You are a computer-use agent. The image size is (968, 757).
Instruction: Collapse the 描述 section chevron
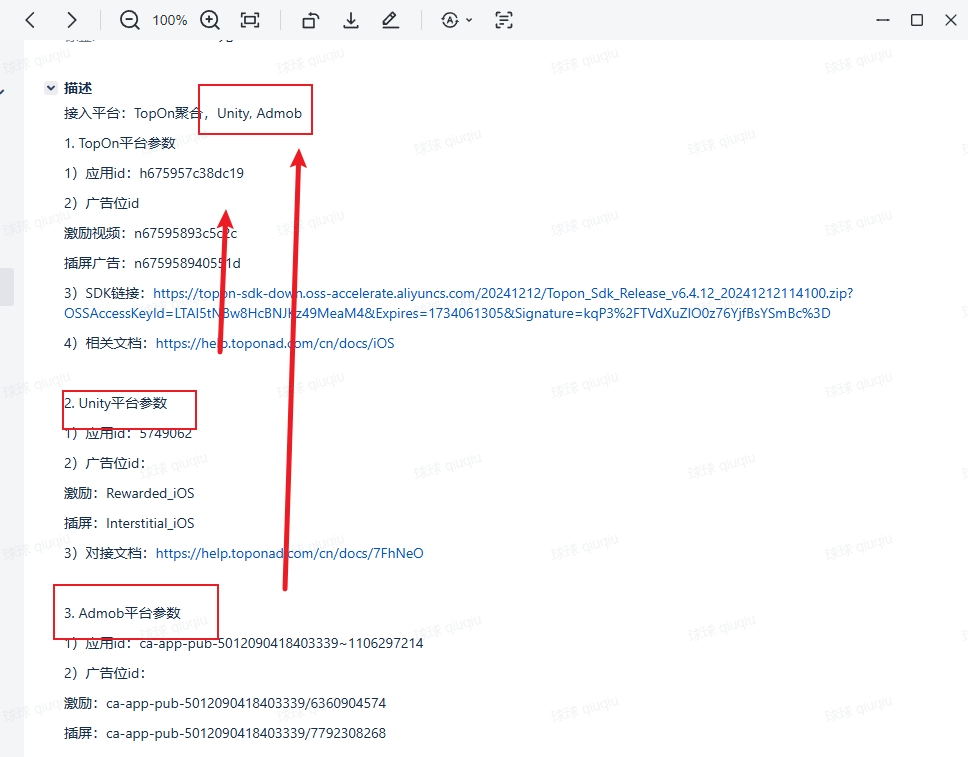click(51, 88)
